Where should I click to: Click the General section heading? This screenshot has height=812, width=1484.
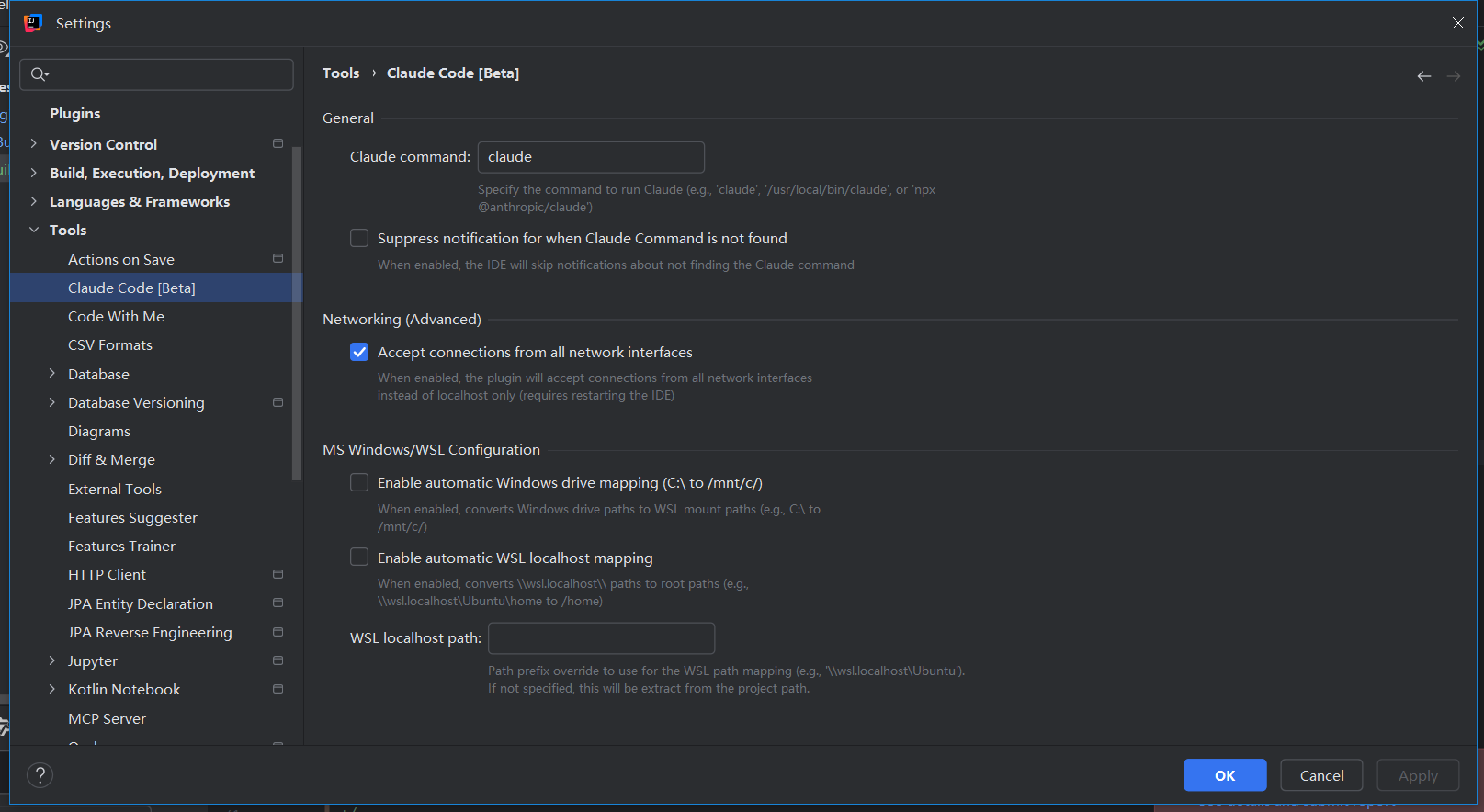point(348,118)
